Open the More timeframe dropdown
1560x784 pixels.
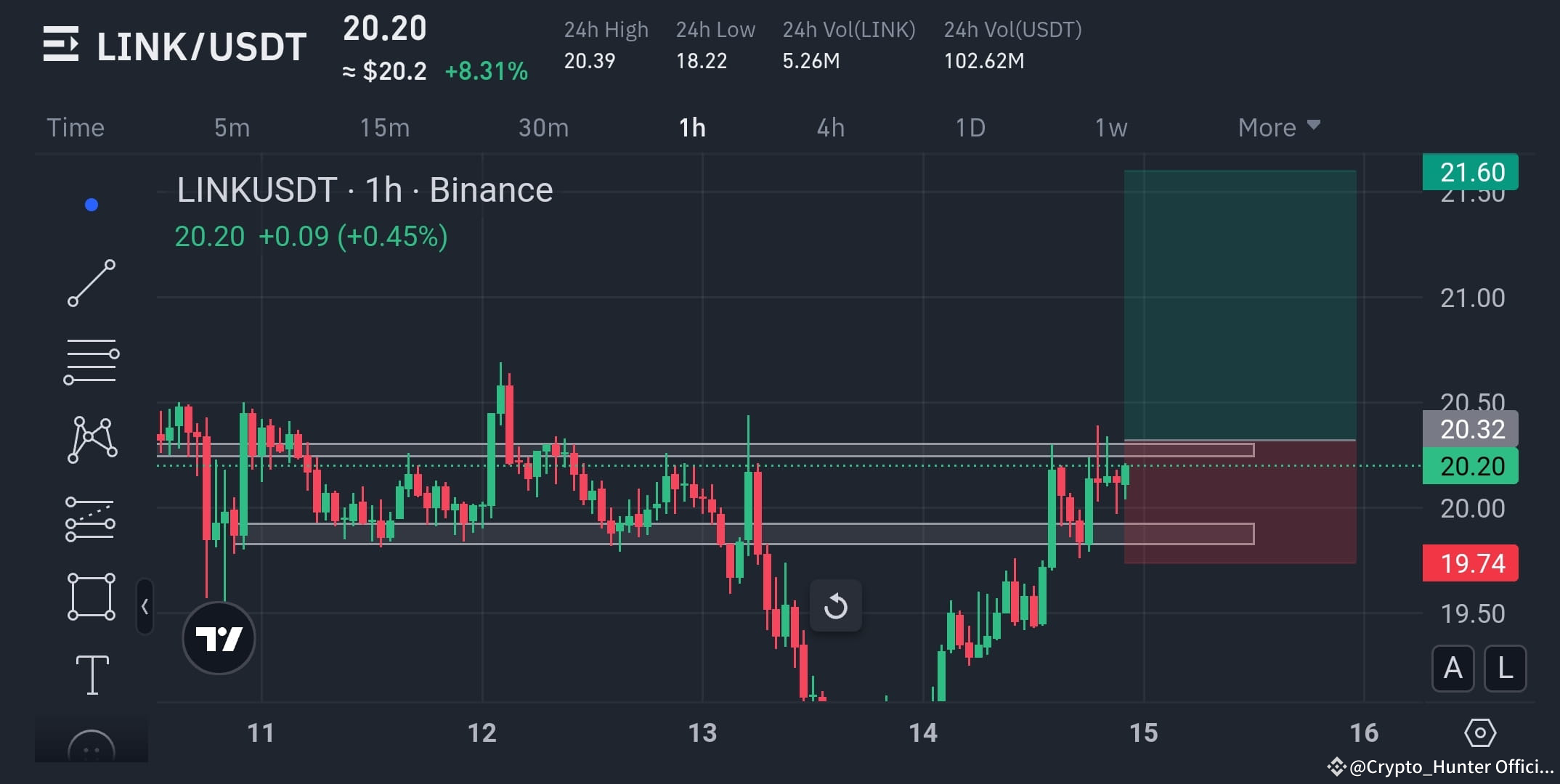click(1278, 127)
